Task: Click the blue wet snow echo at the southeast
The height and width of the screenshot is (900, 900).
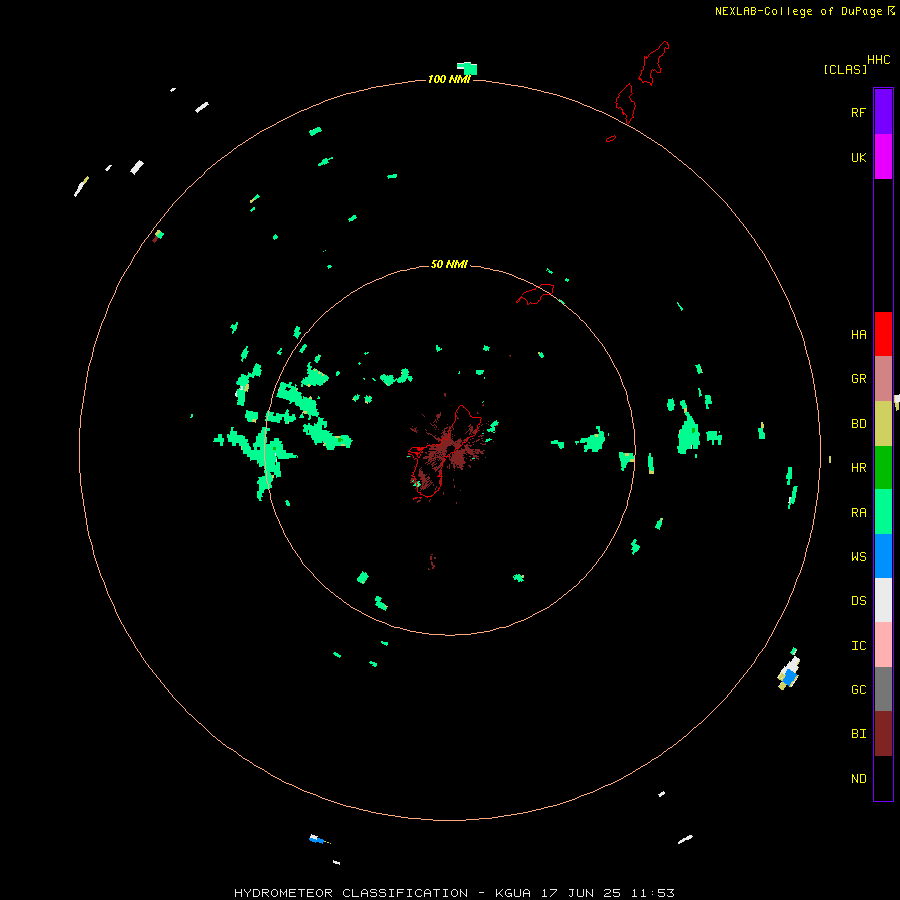Action: 790,677
